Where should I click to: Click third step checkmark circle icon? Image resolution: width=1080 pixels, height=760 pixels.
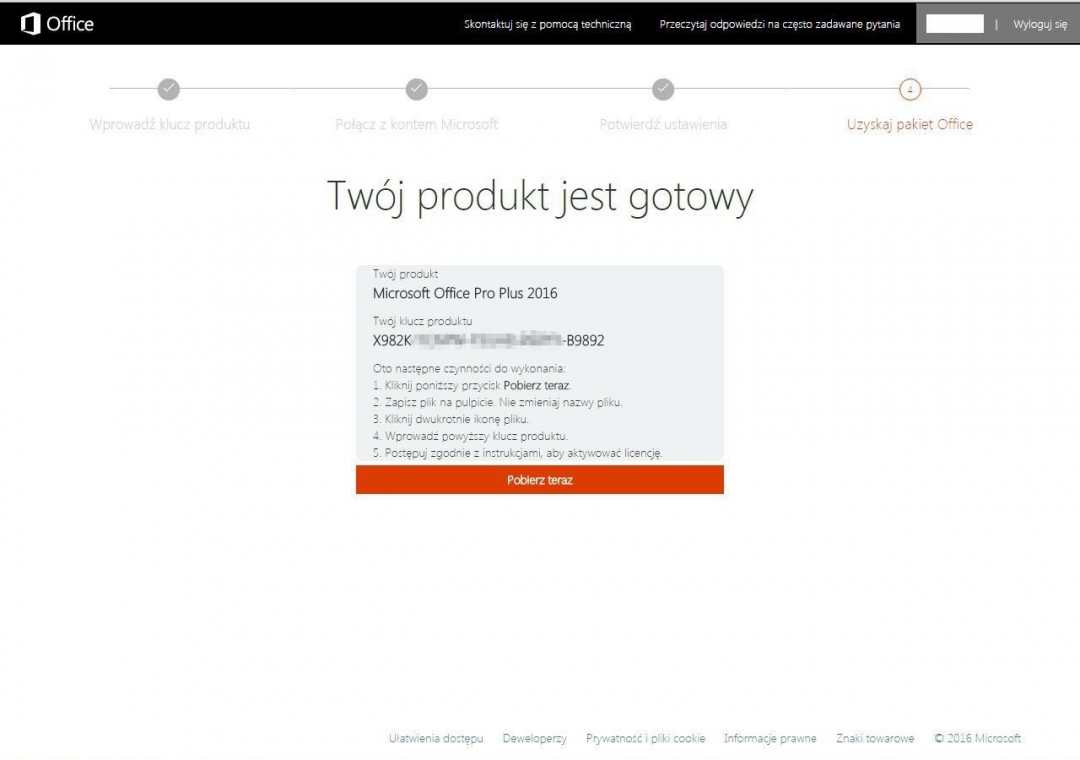coord(663,89)
